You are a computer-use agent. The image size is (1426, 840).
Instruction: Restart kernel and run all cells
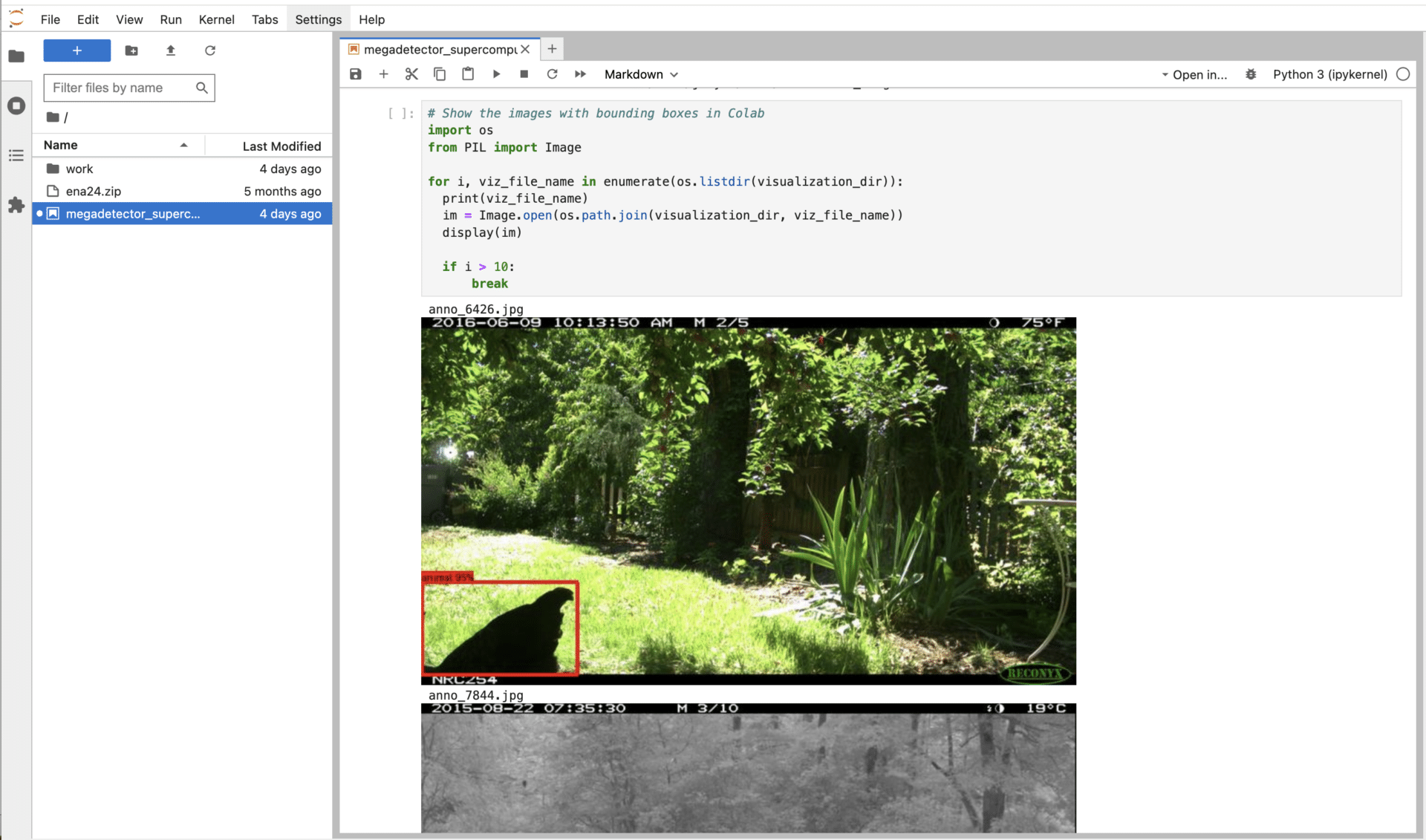tap(580, 74)
